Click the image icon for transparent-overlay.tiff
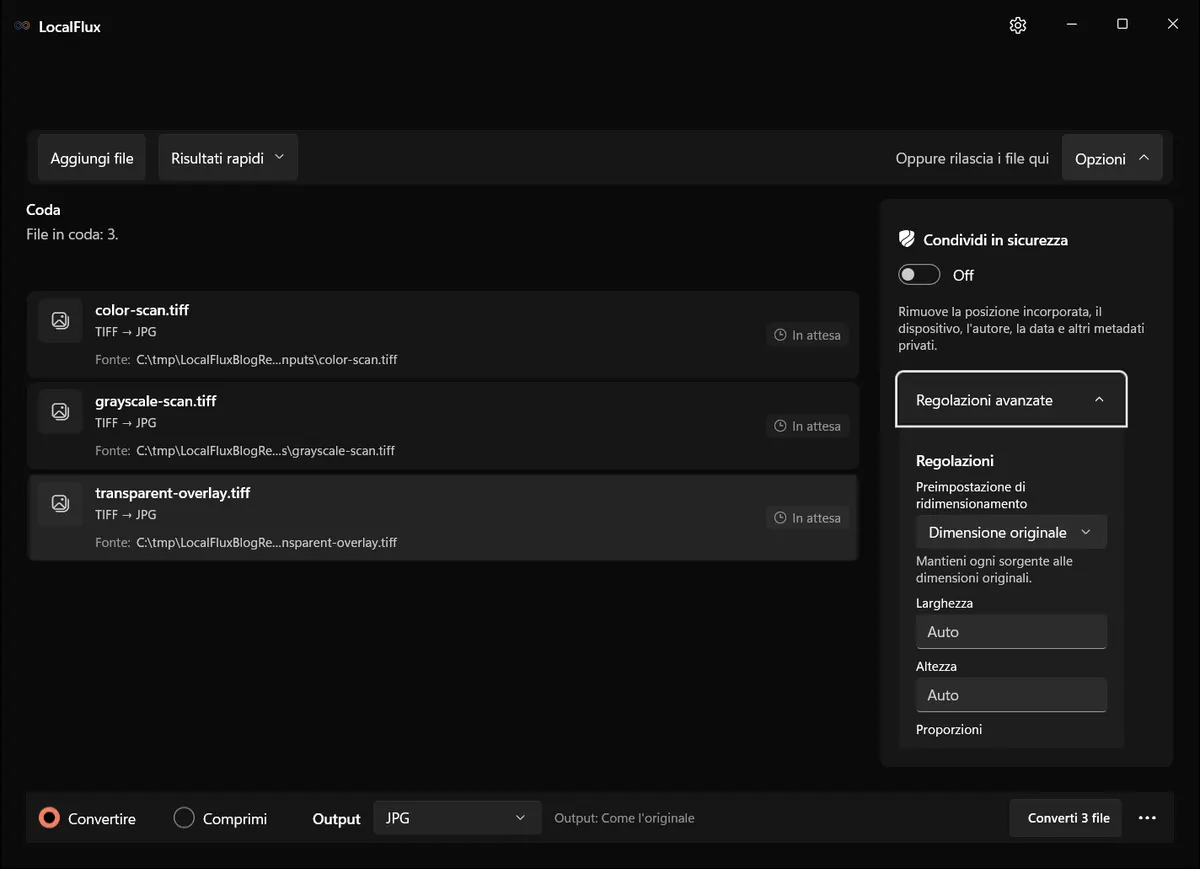1200x869 pixels. pyautogui.click(x=60, y=504)
